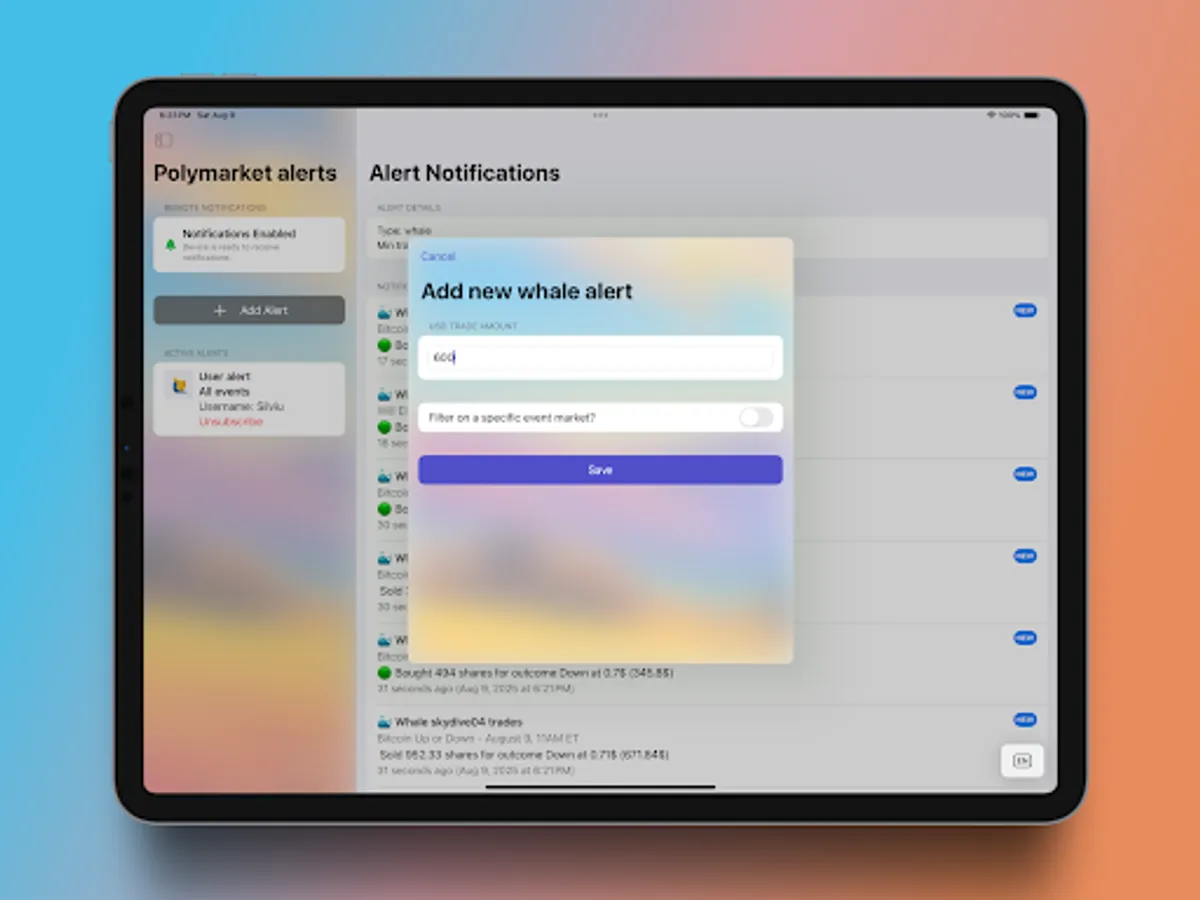Click the plus icon inside the Add Alert button
This screenshot has width=1200, height=900.
[219, 310]
